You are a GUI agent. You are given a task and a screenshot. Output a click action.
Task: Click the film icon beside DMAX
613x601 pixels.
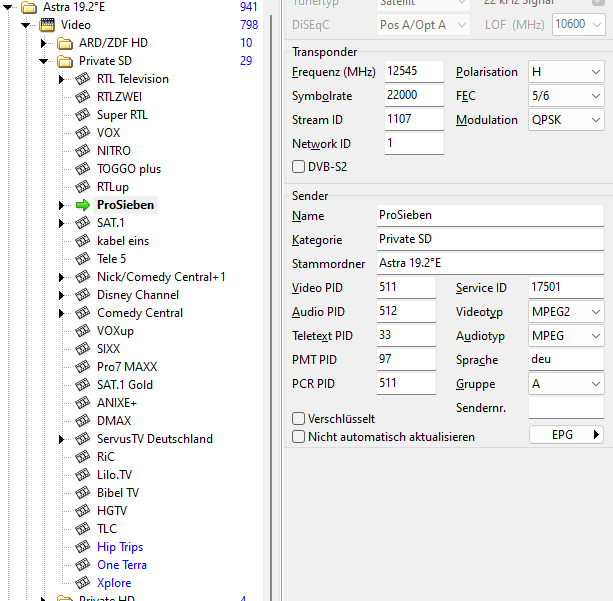click(x=83, y=421)
